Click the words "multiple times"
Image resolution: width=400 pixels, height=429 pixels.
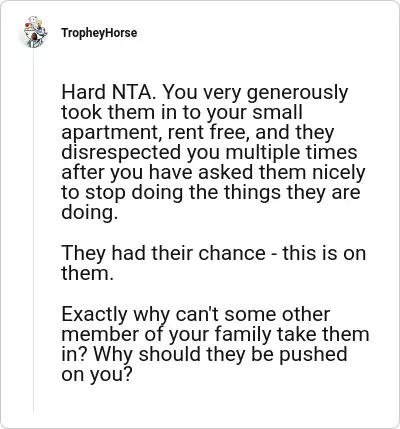click(291, 153)
